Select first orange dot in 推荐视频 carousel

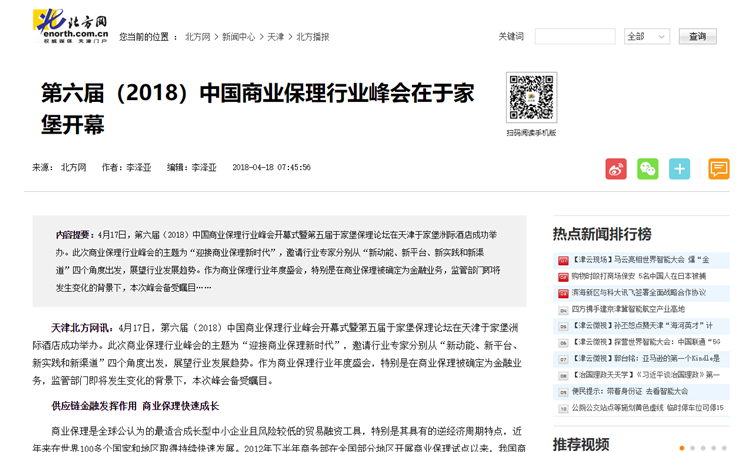pos(682,448)
